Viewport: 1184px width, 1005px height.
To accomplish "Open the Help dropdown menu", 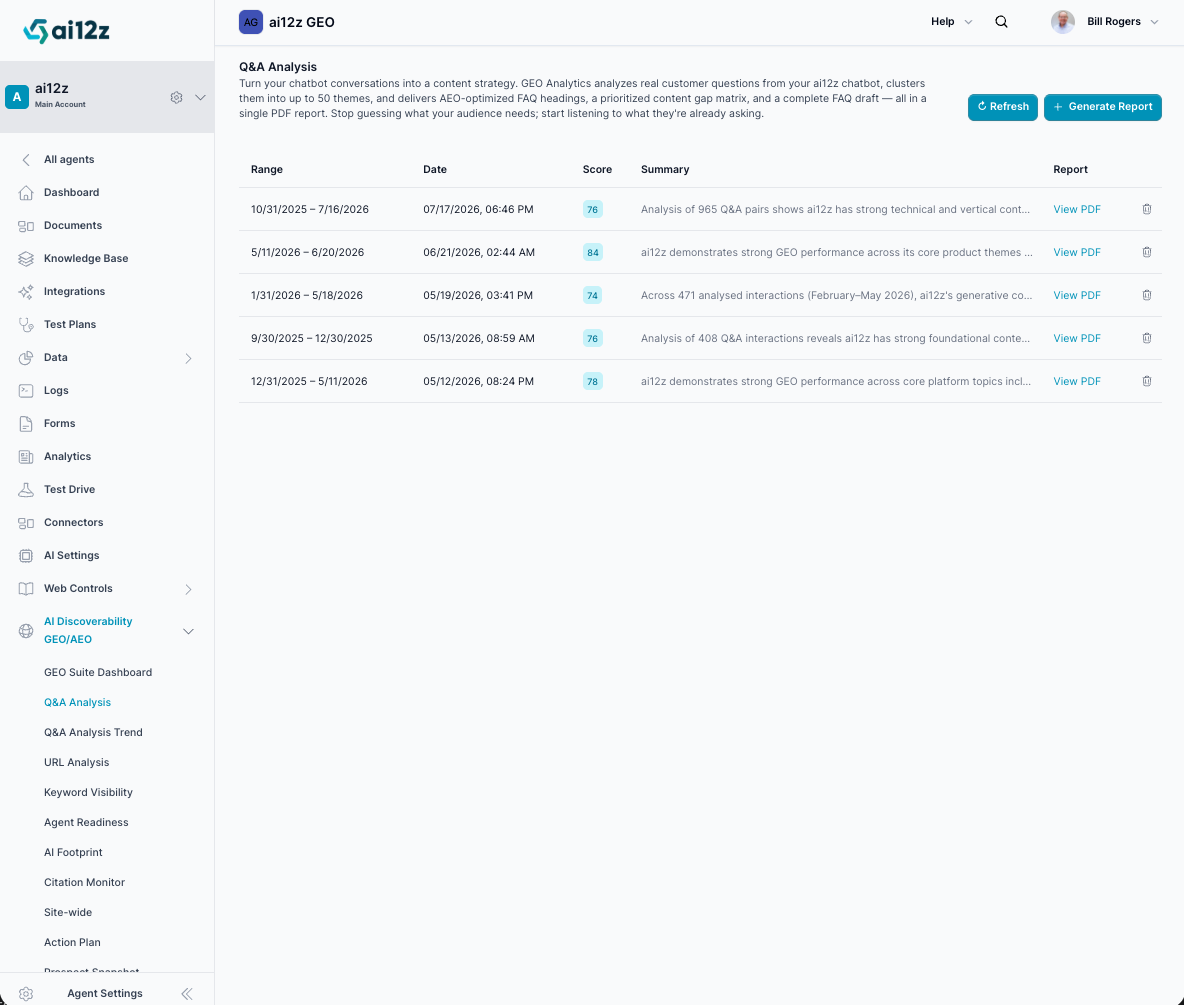I will [951, 22].
